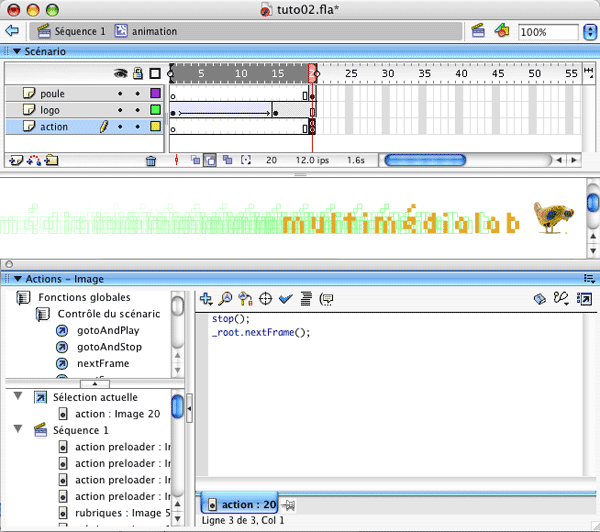Open Find and Replace icon
Viewport: 600px width, 532px height.
tap(245, 299)
